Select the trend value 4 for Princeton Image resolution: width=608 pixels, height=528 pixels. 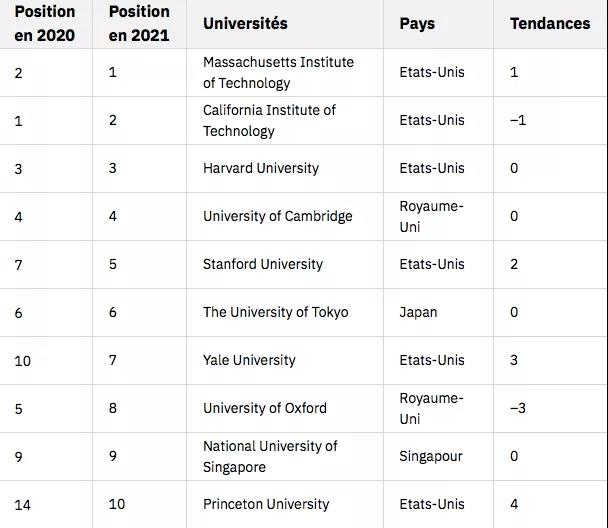[514, 504]
